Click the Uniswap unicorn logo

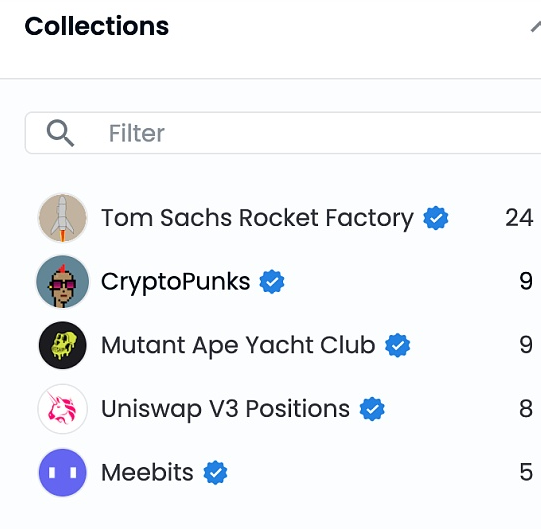click(x=62, y=409)
